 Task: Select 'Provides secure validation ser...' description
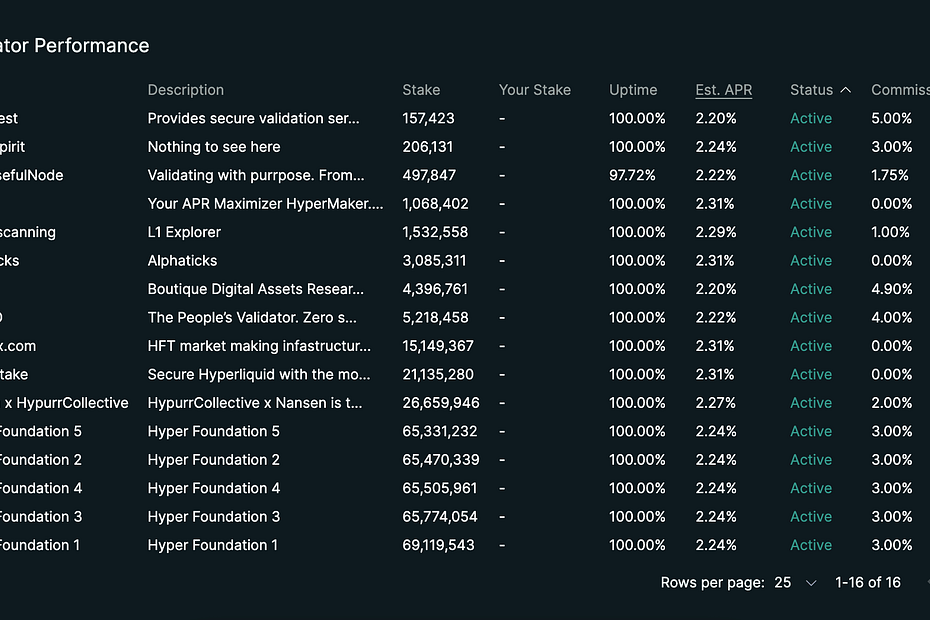253,119
